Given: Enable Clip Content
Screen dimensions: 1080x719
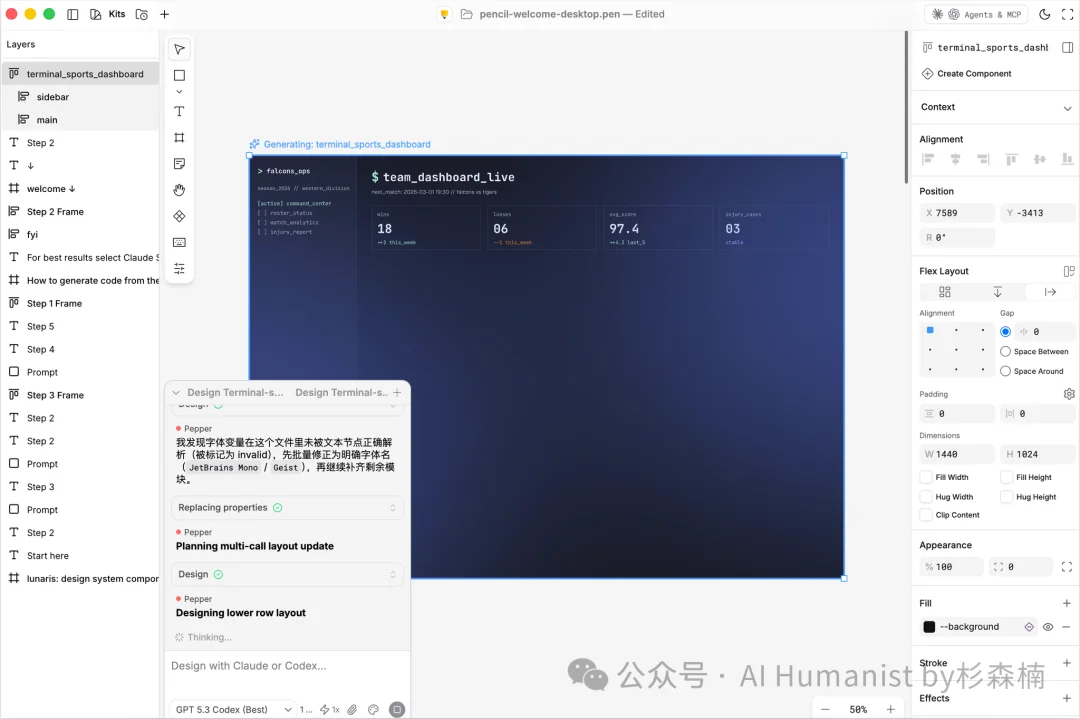Looking at the screenshot, I should [927, 515].
